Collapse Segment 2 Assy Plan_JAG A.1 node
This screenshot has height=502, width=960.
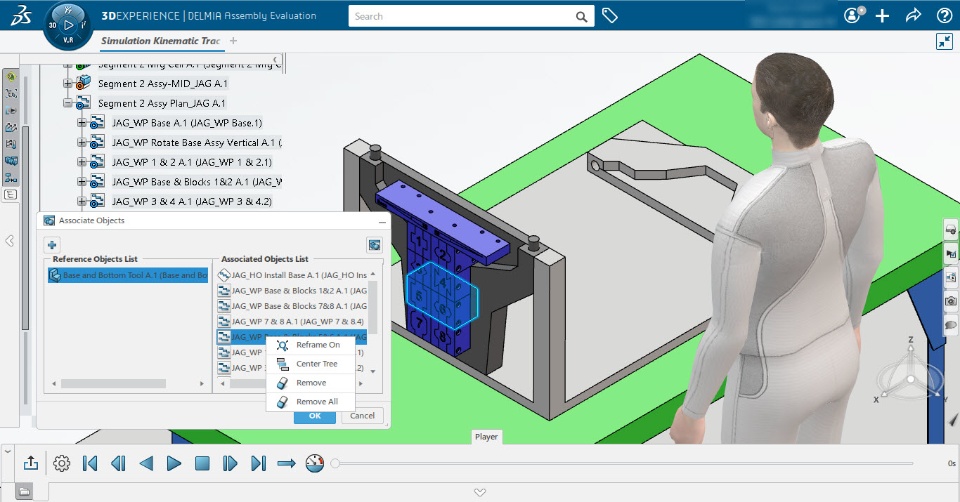pos(68,103)
